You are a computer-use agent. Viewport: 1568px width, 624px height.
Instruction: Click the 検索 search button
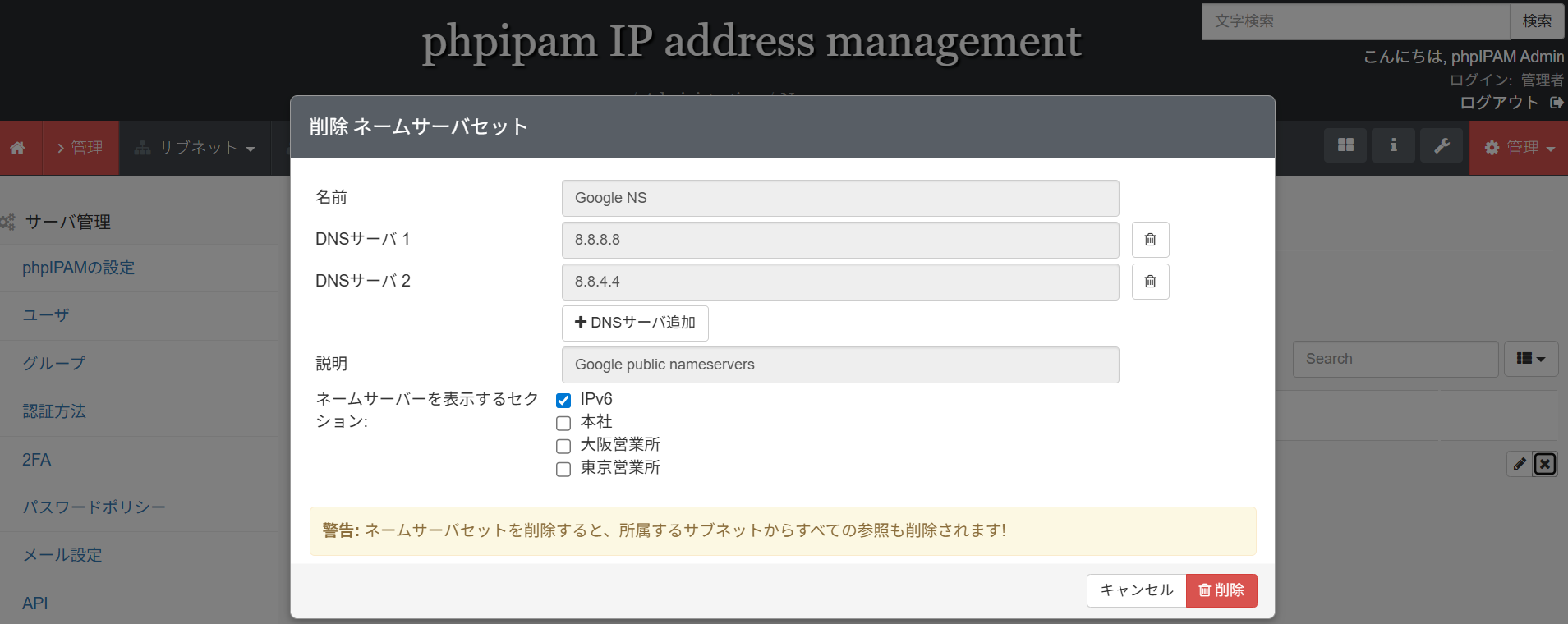pos(1537,21)
